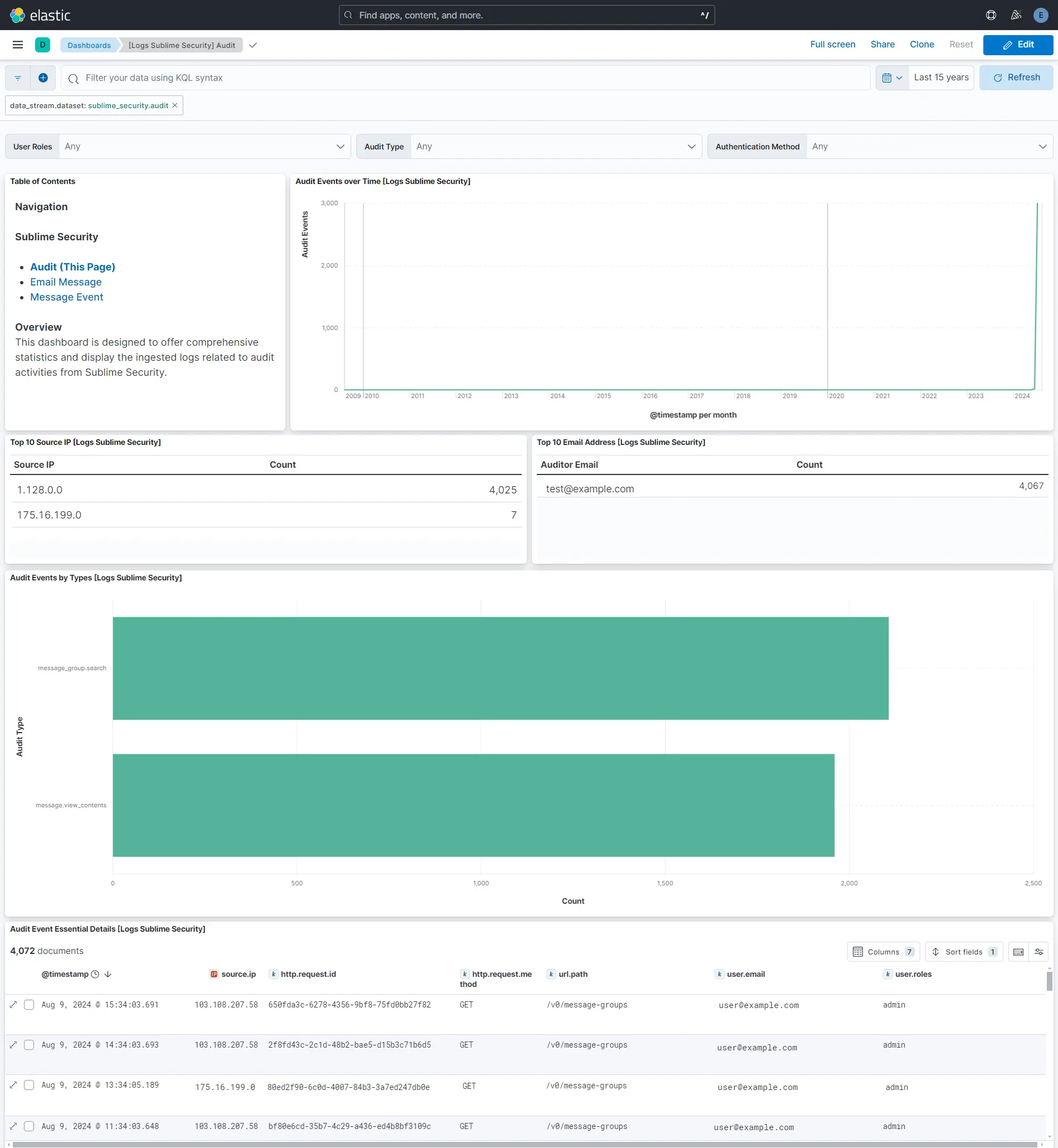This screenshot has width=1058, height=1148.
Task: Open the Authentication Method dropdown
Action: [x=929, y=147]
